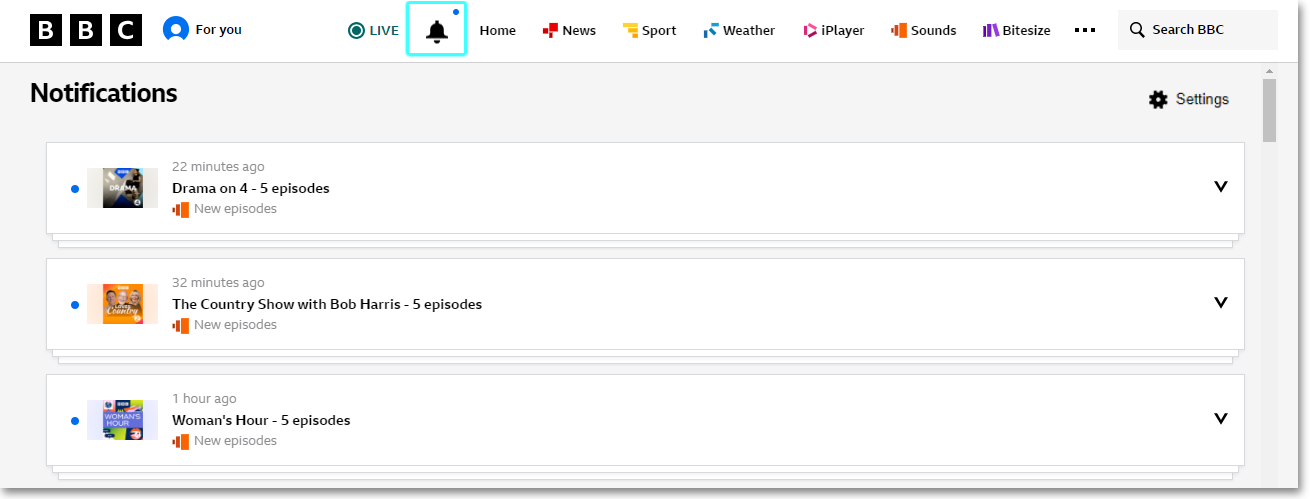
Task: Open Bitesize from the nav bar
Action: [1016, 30]
